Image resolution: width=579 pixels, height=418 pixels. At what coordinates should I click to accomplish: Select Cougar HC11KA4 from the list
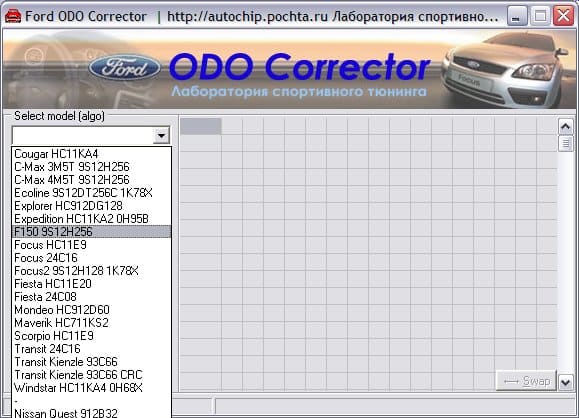click(92, 154)
